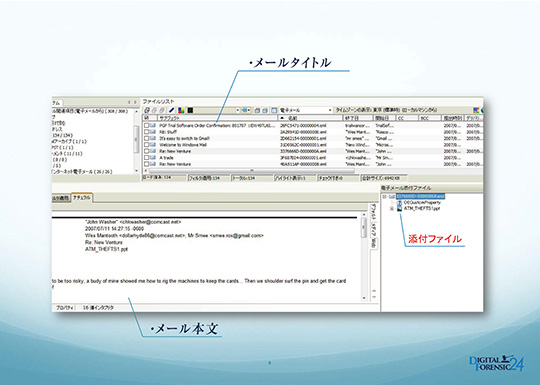
Task: Click the table layout icon before 電子メール dropdown
Action: click(x=274, y=110)
